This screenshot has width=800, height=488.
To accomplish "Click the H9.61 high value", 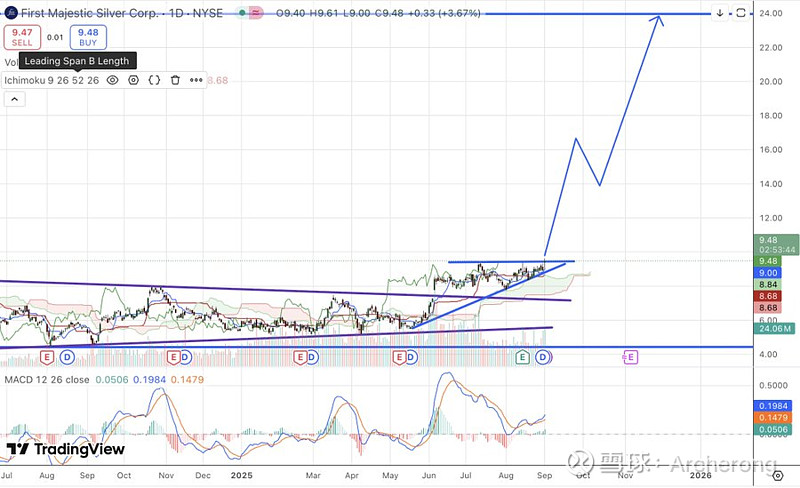I will tap(323, 13).
